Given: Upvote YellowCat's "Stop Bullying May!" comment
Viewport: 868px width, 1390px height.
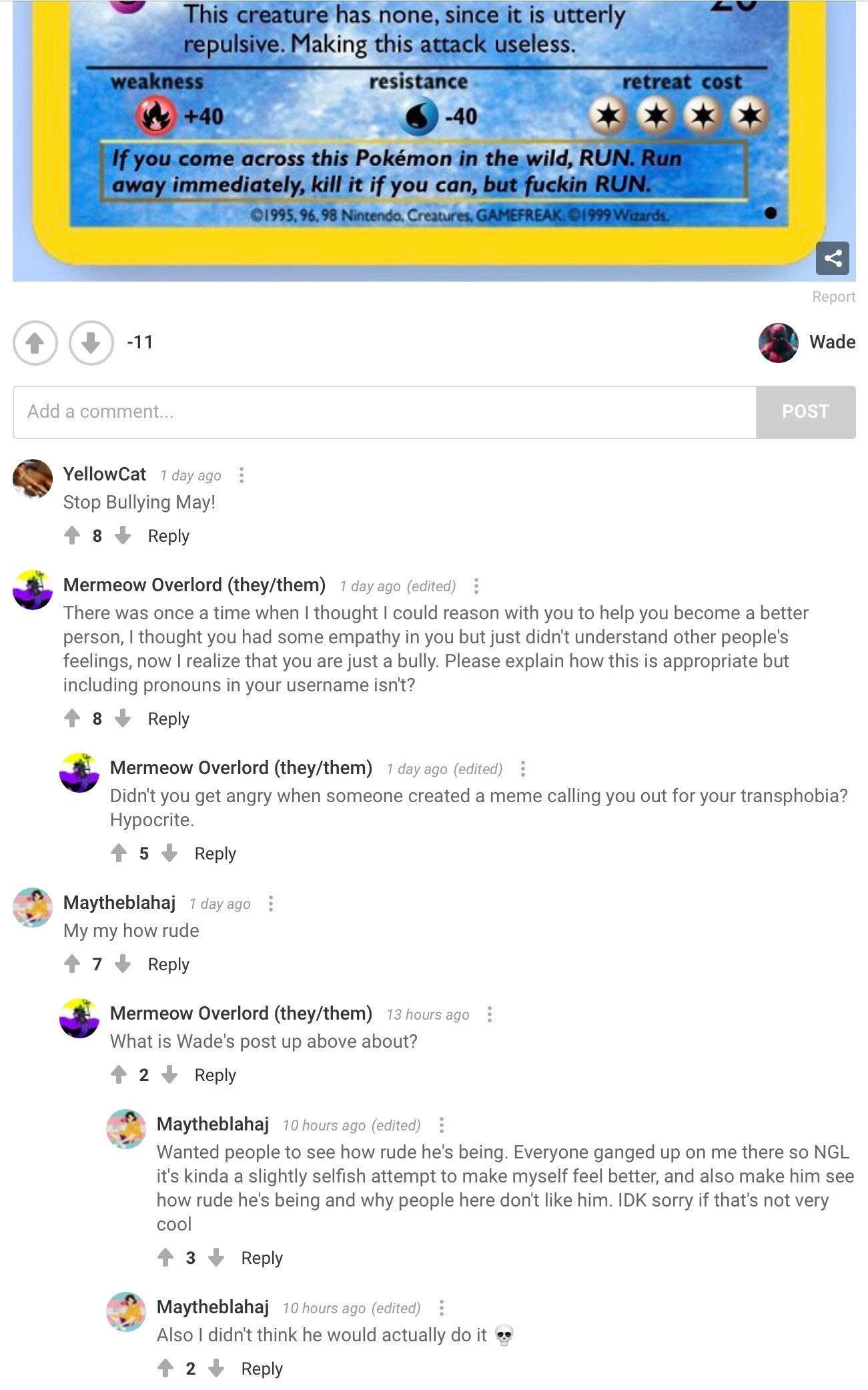Looking at the screenshot, I should [72, 535].
